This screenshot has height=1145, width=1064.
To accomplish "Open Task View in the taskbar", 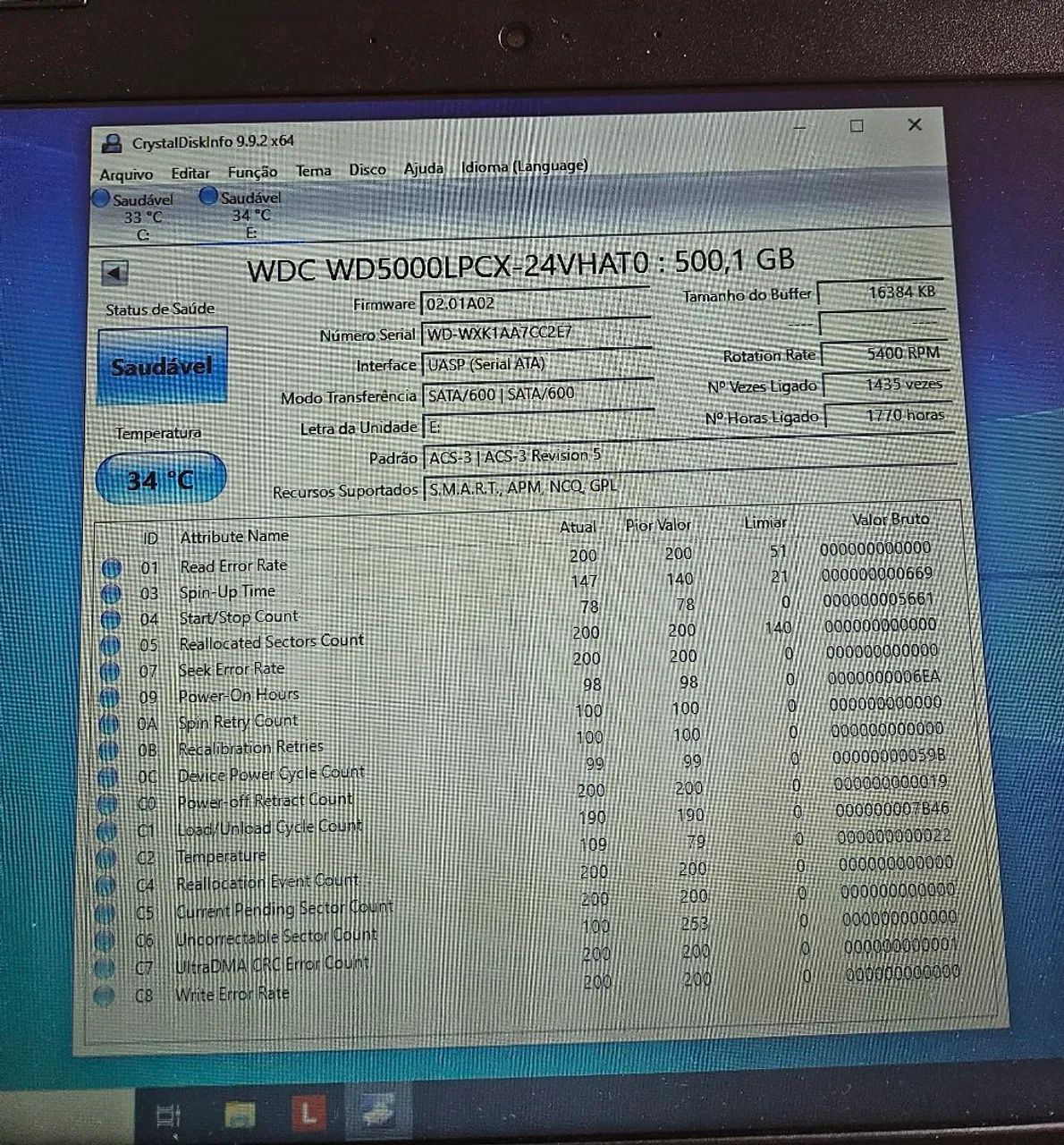I will click(x=167, y=1115).
